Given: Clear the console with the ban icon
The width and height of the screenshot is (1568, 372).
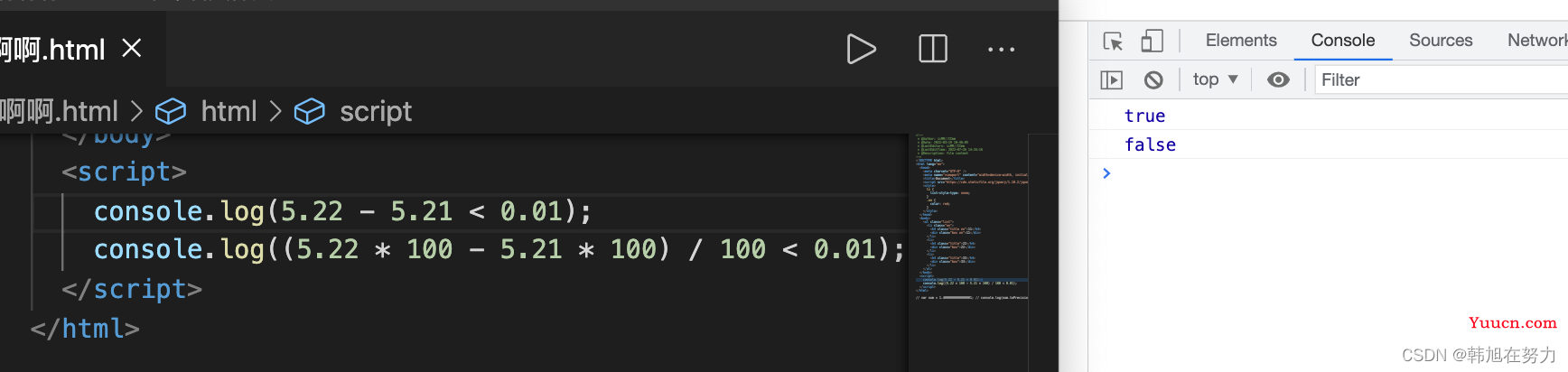Looking at the screenshot, I should tap(1153, 80).
